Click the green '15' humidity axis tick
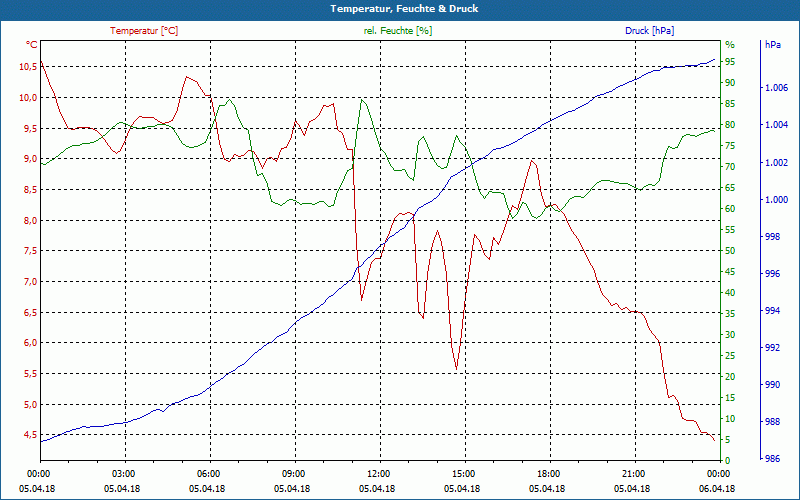Image resolution: width=800 pixels, height=500 pixels. [730, 397]
